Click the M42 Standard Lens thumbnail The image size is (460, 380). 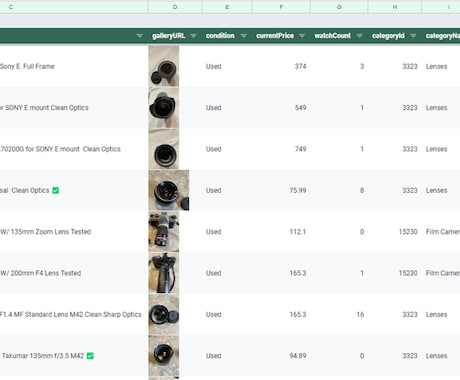pos(164,314)
